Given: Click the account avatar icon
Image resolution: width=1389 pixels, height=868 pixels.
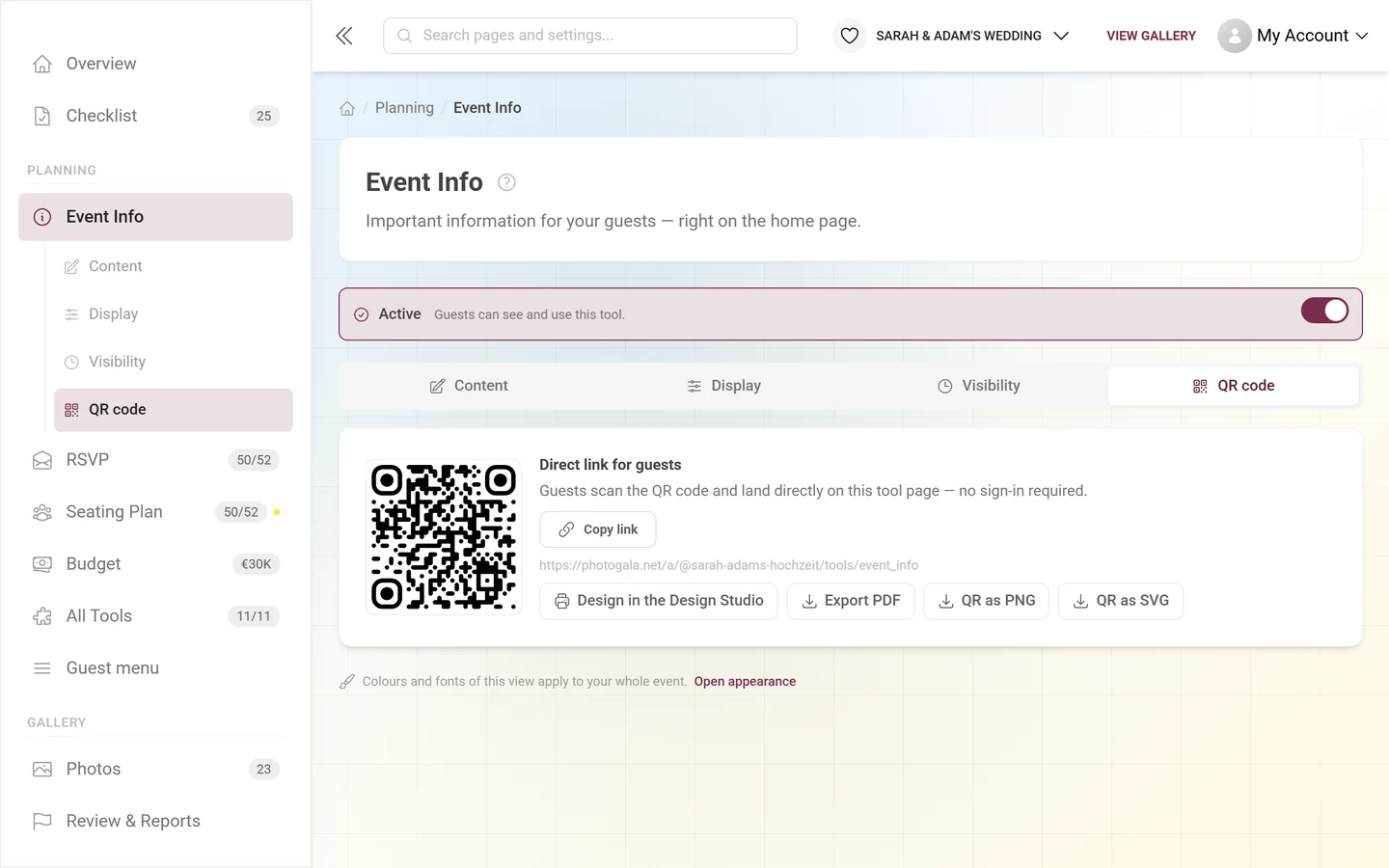Looking at the screenshot, I should click(1234, 36).
